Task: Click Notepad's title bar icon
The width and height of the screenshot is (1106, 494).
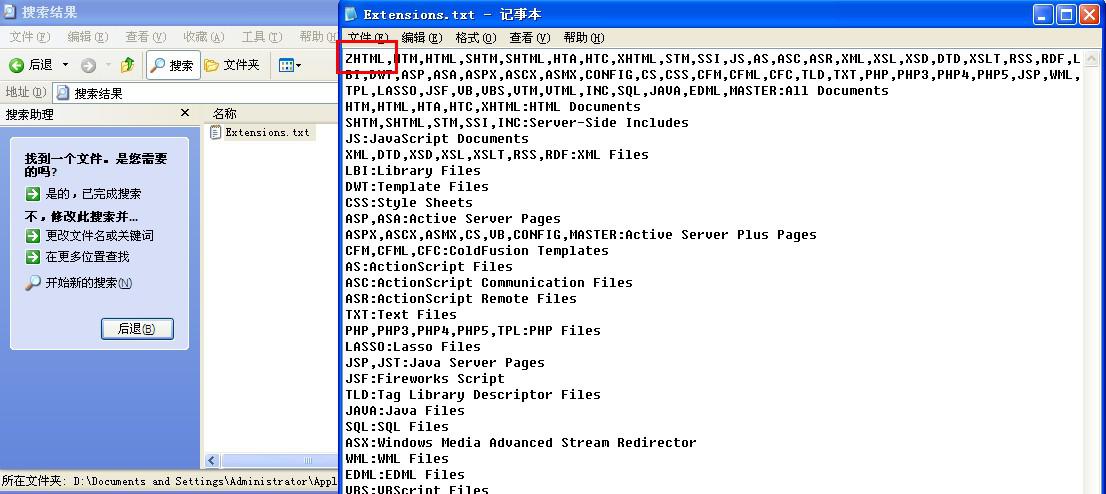Action: point(352,14)
